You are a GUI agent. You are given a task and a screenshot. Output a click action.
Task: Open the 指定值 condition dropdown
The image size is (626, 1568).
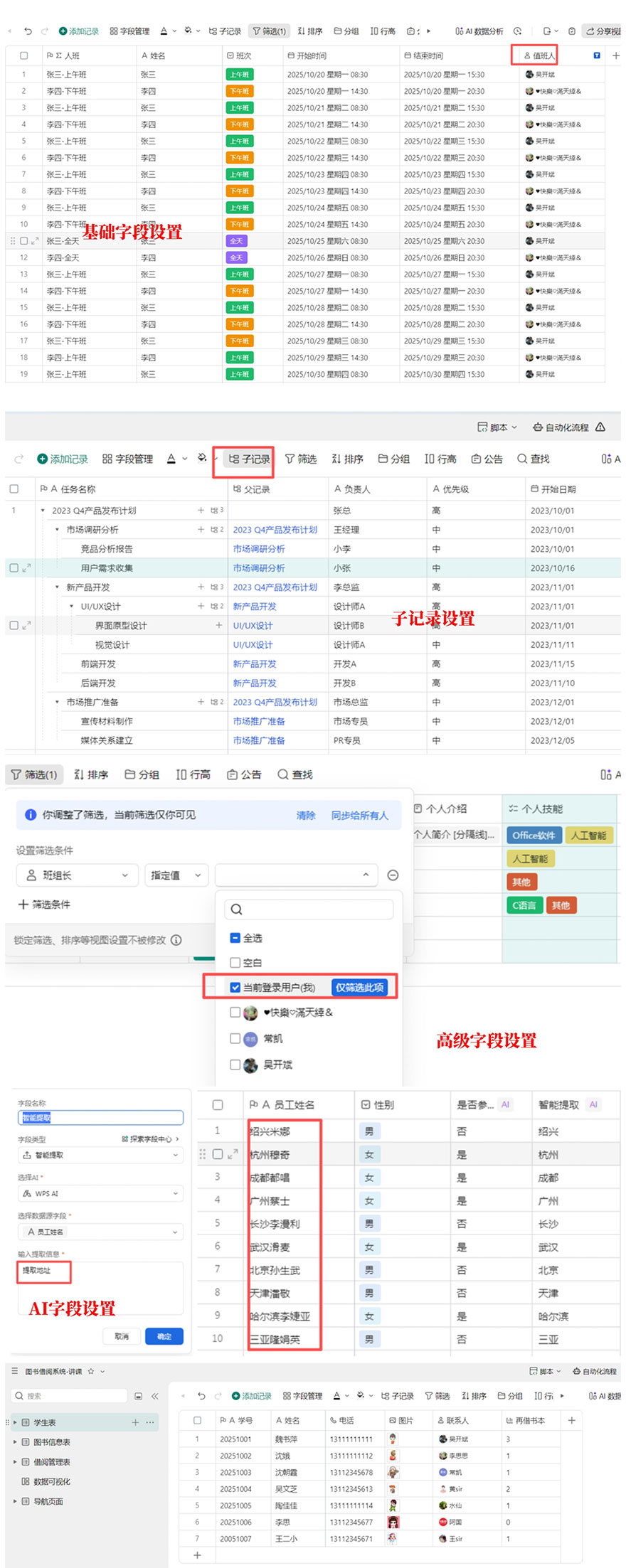176,875
